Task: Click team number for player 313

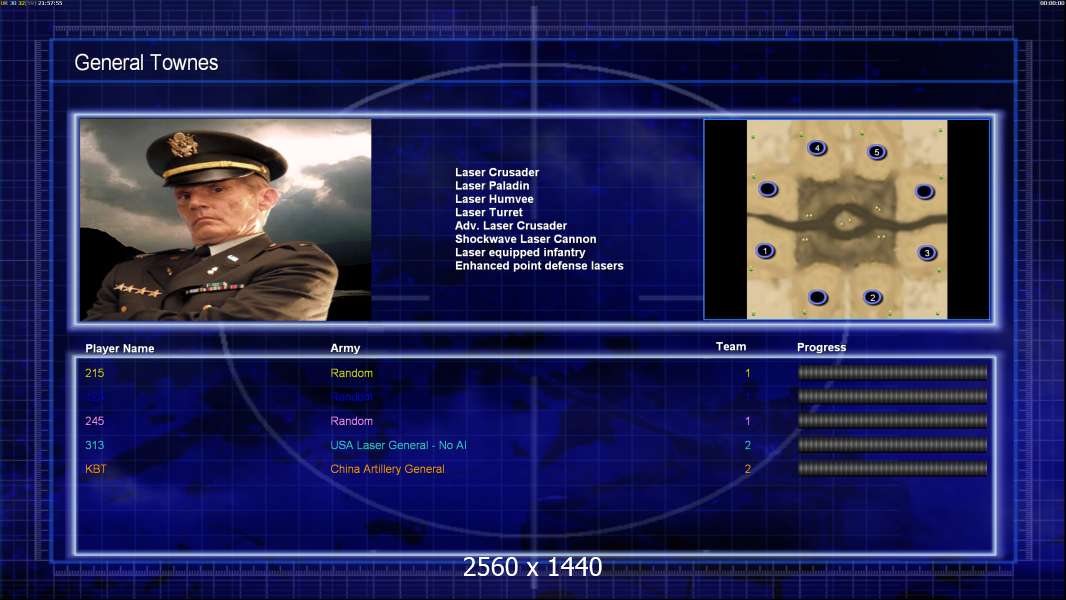Action: coord(748,445)
